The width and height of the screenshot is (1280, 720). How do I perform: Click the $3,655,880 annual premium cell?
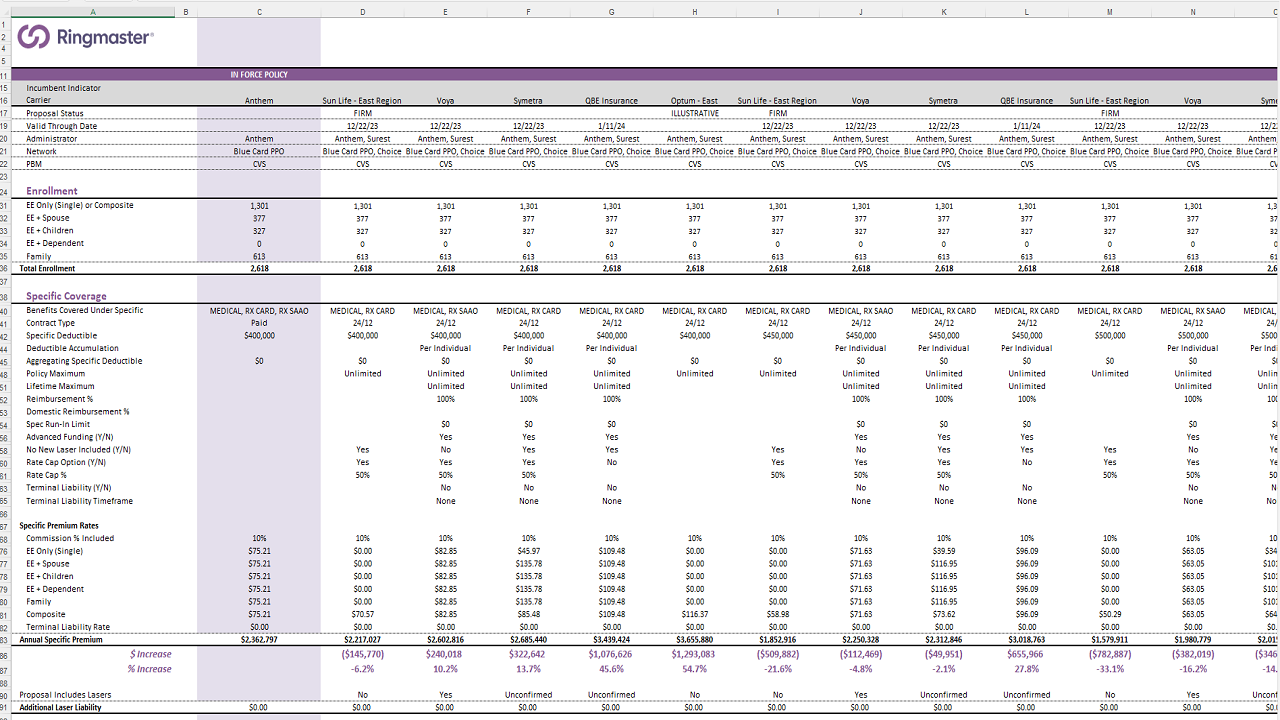(x=695, y=639)
